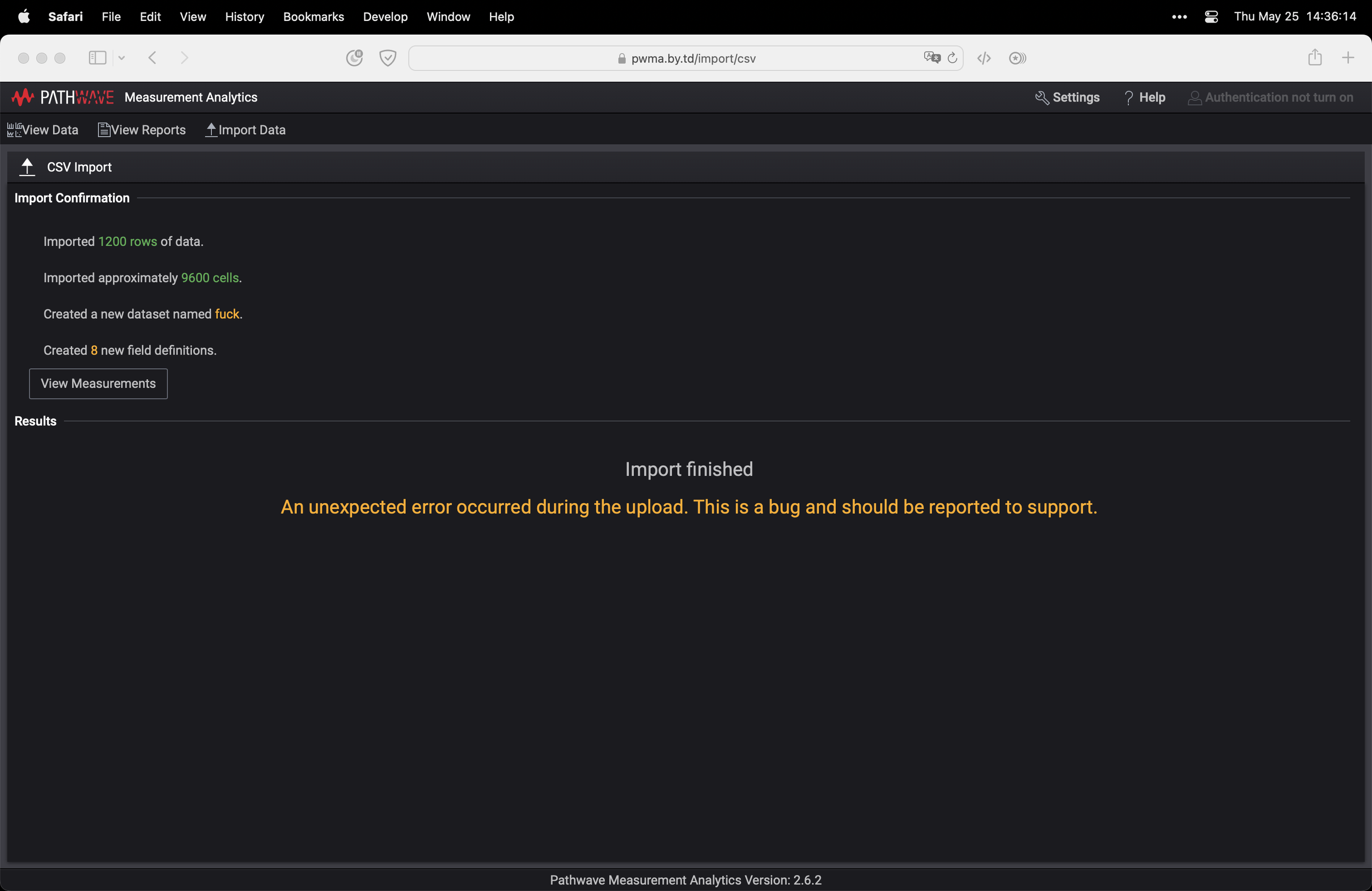Image resolution: width=1372 pixels, height=891 pixels.
Task: Select the Import Data tab
Action: point(245,129)
